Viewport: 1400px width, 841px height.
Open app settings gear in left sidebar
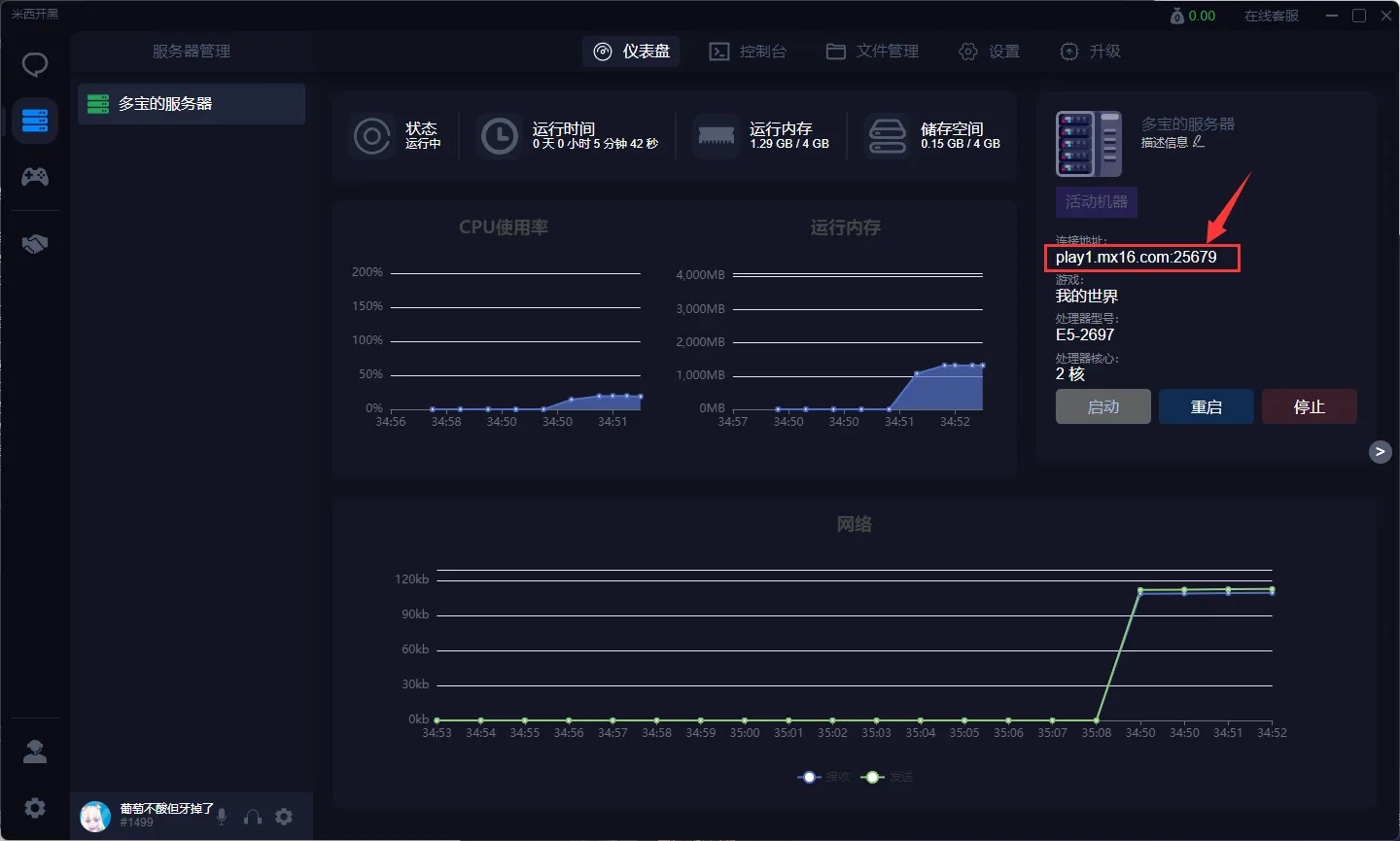tap(35, 808)
